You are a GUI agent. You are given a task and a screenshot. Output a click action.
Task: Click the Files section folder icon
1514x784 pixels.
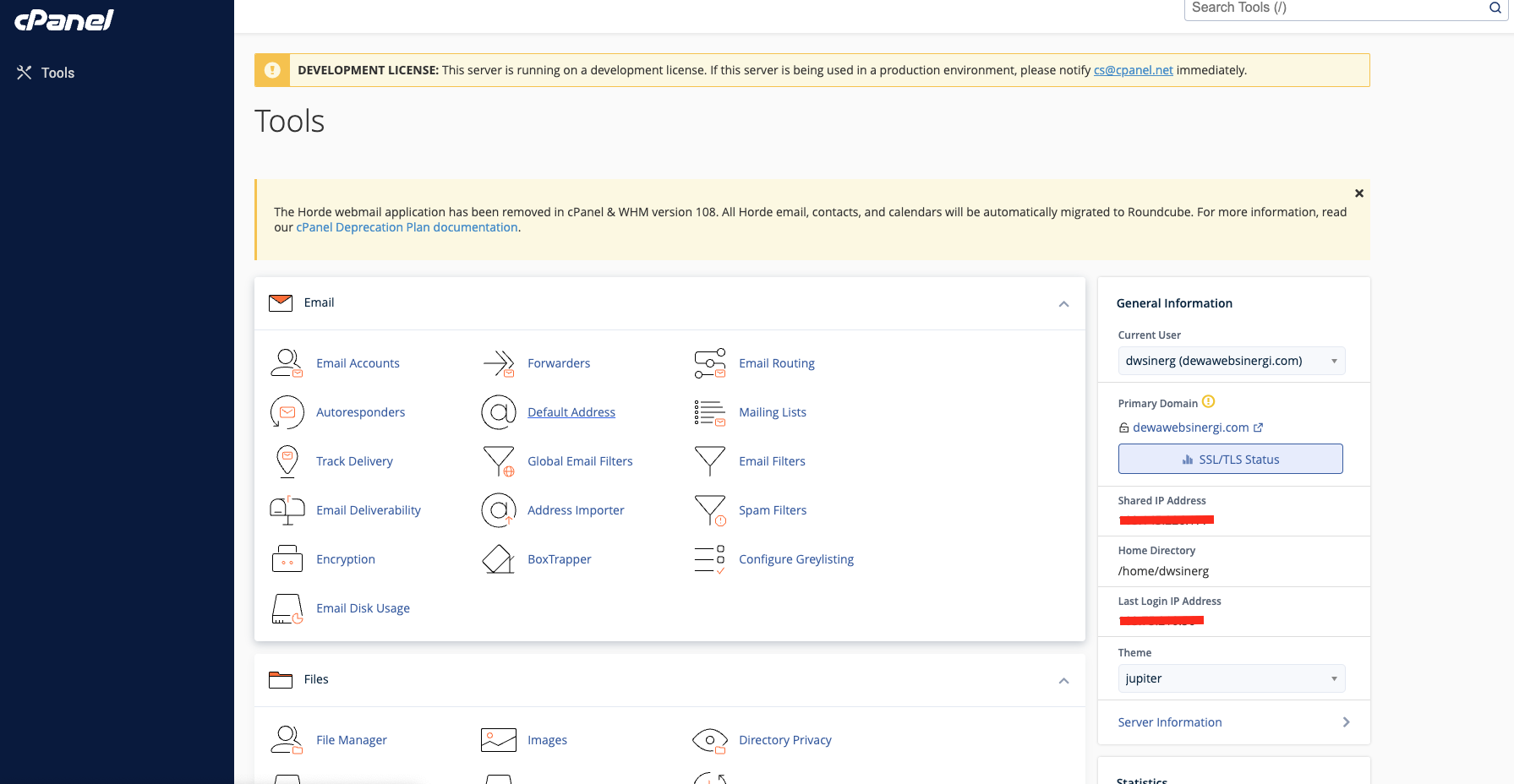coord(281,679)
